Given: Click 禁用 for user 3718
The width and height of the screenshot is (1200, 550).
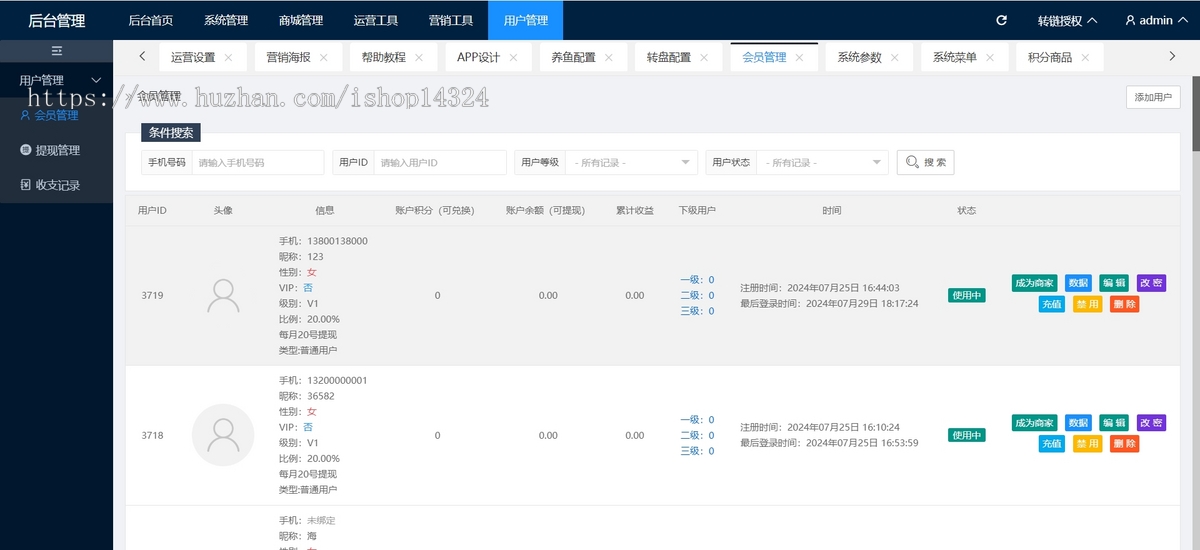Looking at the screenshot, I should click(1087, 444).
